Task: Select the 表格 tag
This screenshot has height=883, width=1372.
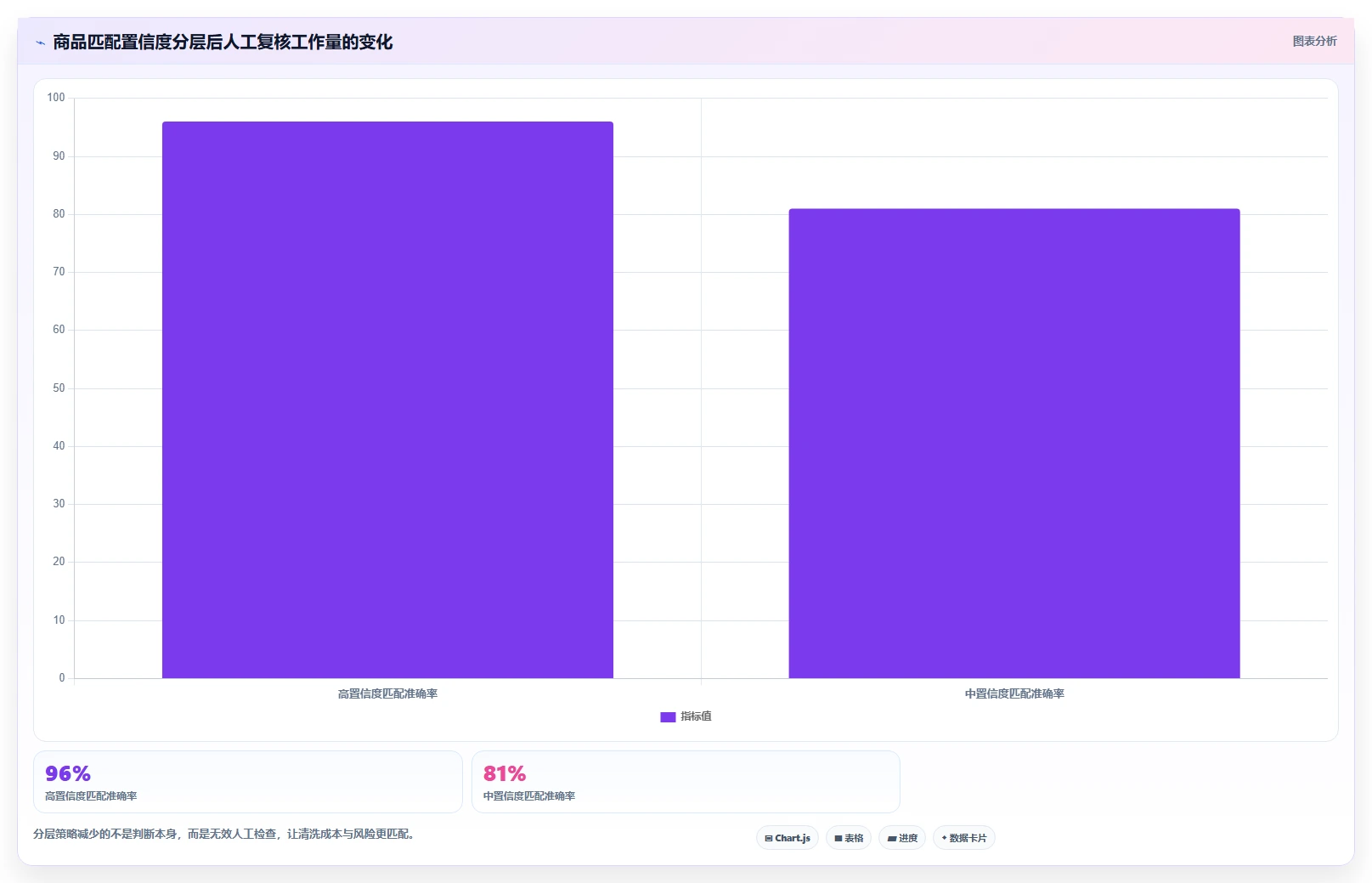Action: [849, 838]
